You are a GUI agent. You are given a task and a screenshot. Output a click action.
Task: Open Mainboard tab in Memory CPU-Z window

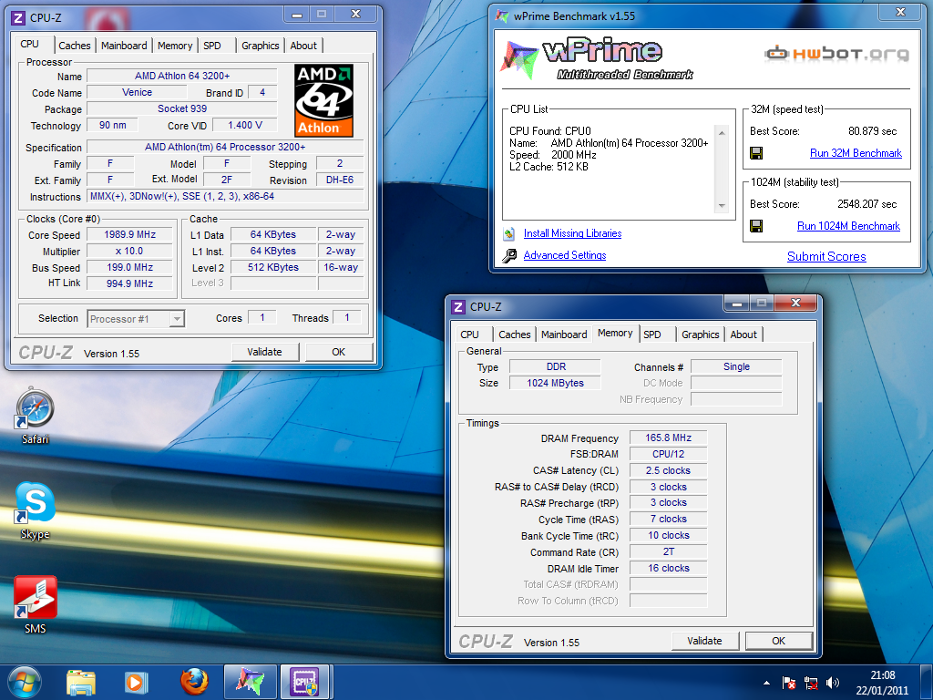pyautogui.click(x=564, y=335)
